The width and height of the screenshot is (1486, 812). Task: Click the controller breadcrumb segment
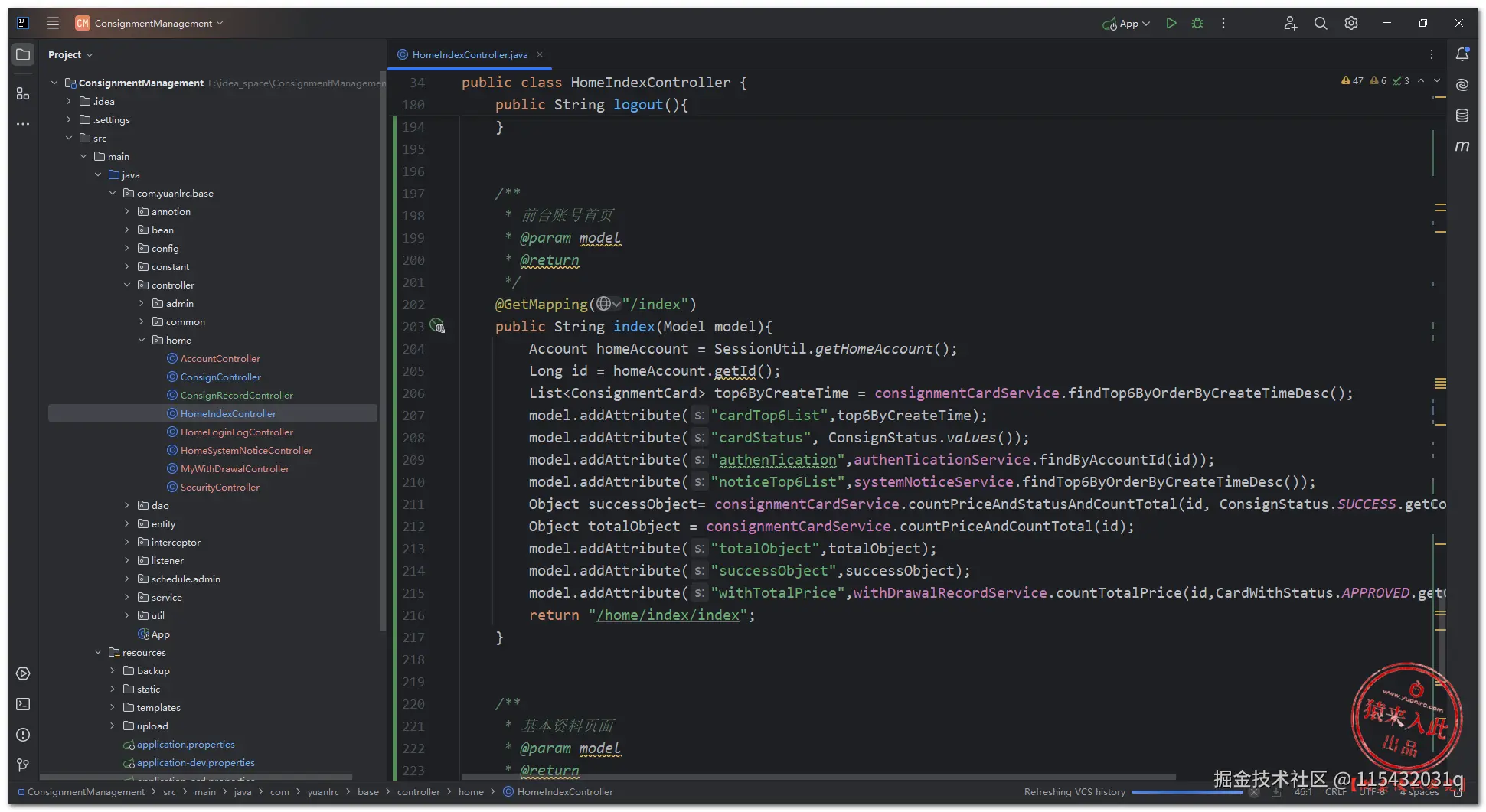click(419, 791)
